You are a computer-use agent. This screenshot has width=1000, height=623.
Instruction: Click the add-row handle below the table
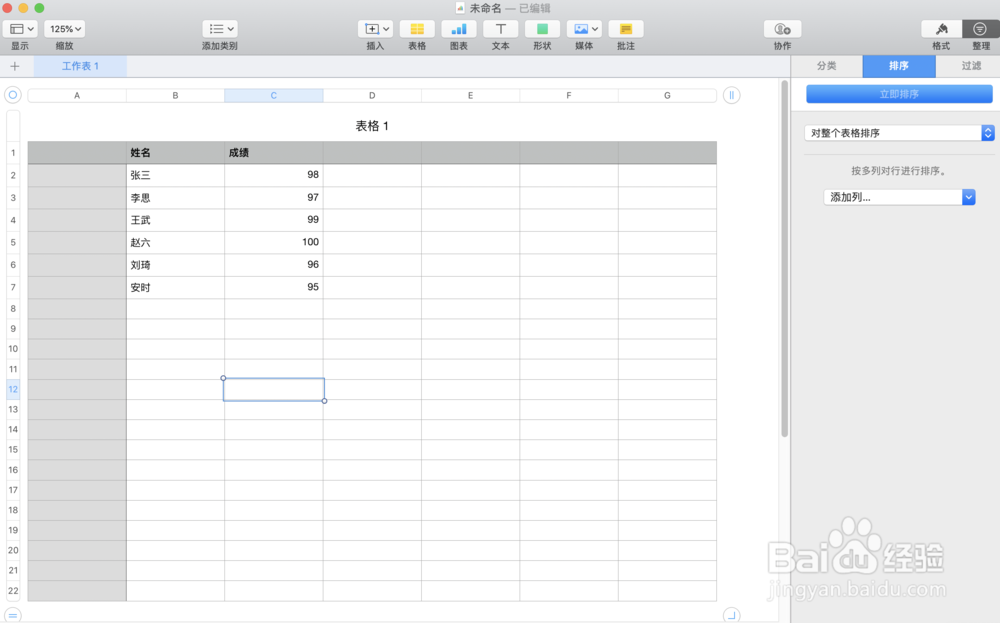[13, 615]
